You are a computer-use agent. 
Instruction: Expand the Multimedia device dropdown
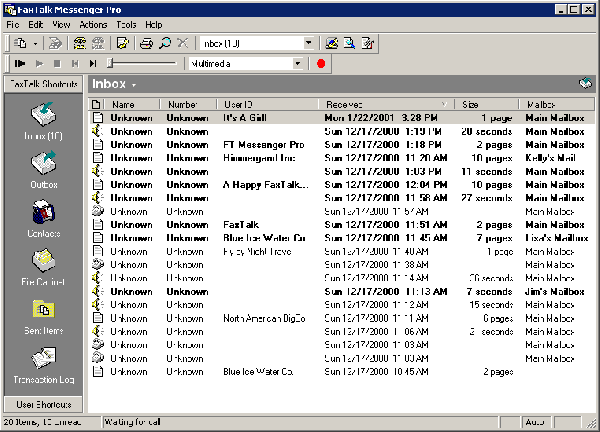tap(297, 63)
